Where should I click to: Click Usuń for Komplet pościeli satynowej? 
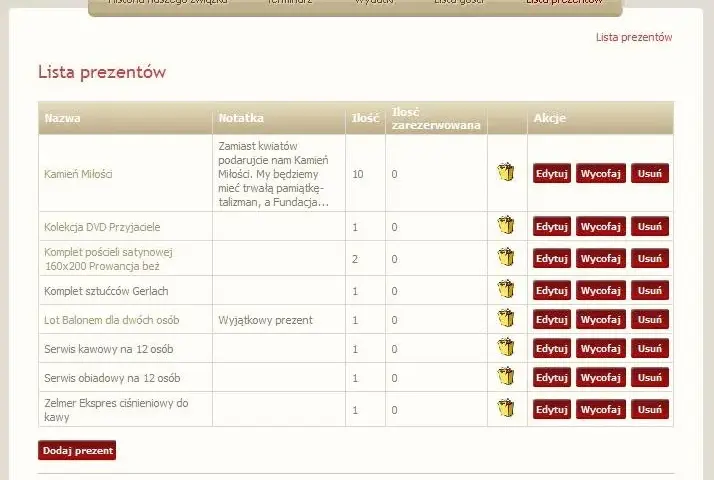650,258
